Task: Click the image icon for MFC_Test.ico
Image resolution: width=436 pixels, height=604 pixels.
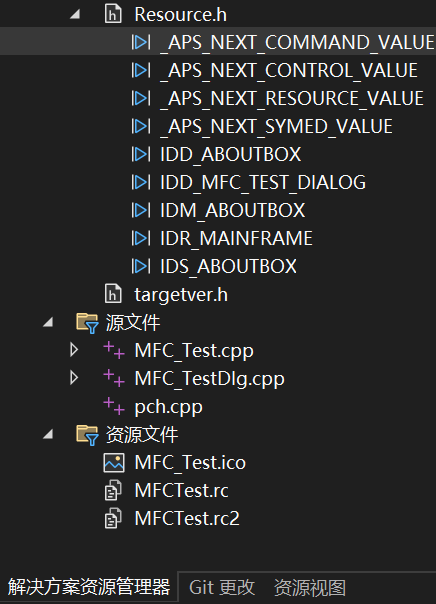Action: (114, 463)
